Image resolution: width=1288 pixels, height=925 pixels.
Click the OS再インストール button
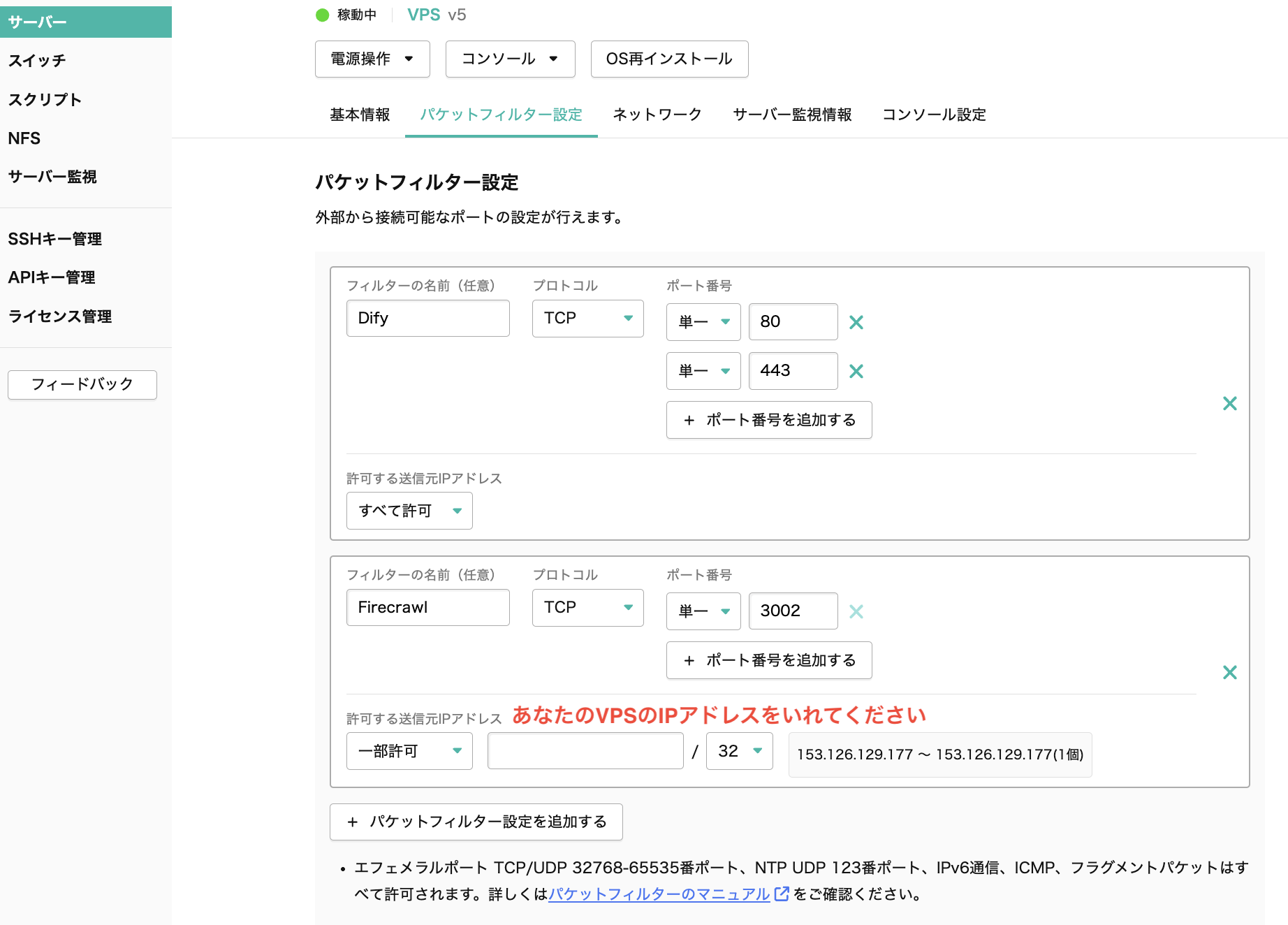[669, 59]
